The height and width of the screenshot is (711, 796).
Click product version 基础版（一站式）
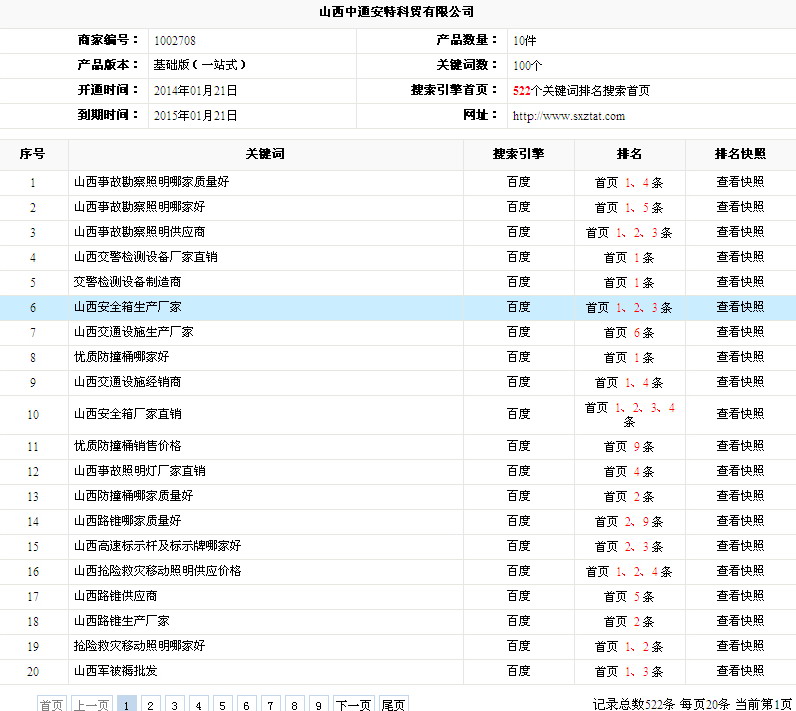(200, 65)
